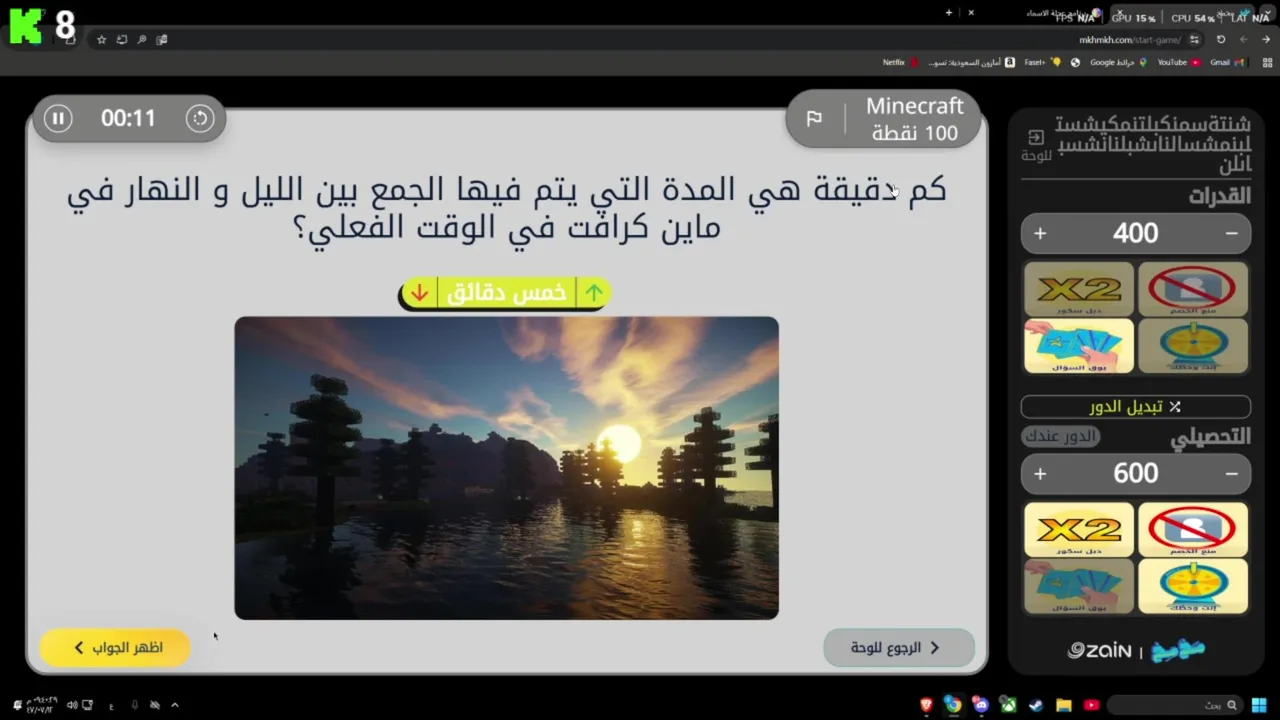
Task: Click the Minecraft 100 نقطة category label
Action: [914, 119]
